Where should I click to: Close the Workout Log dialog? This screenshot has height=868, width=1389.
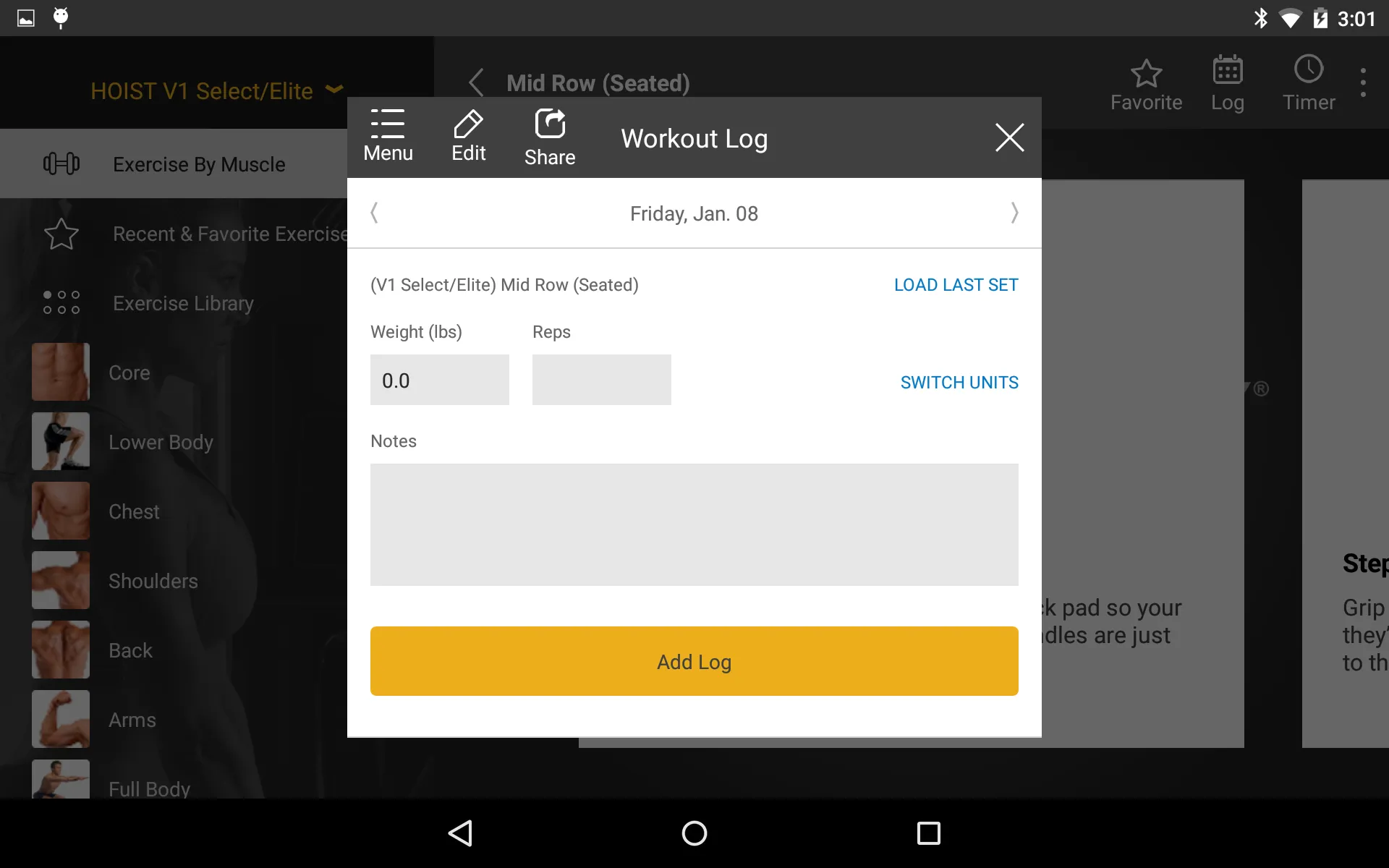click(x=1010, y=138)
